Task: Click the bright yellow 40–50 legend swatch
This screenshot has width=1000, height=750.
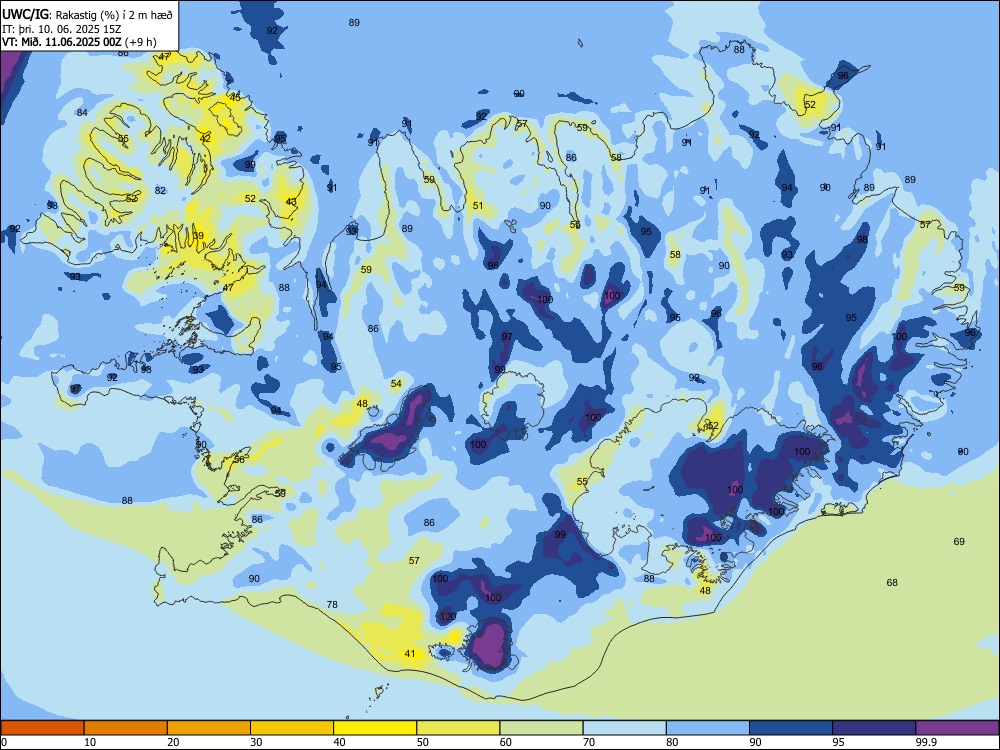Action: [x=375, y=728]
